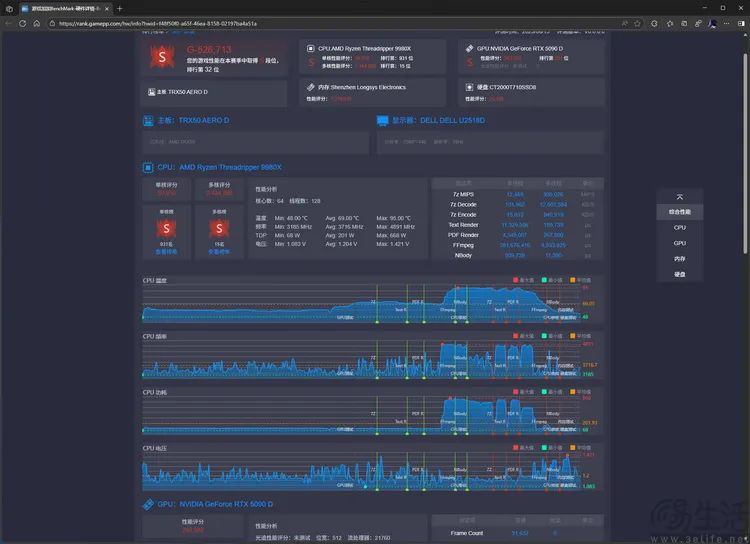
Task: Click the motherboard section header icon
Action: pyautogui.click(x=148, y=121)
